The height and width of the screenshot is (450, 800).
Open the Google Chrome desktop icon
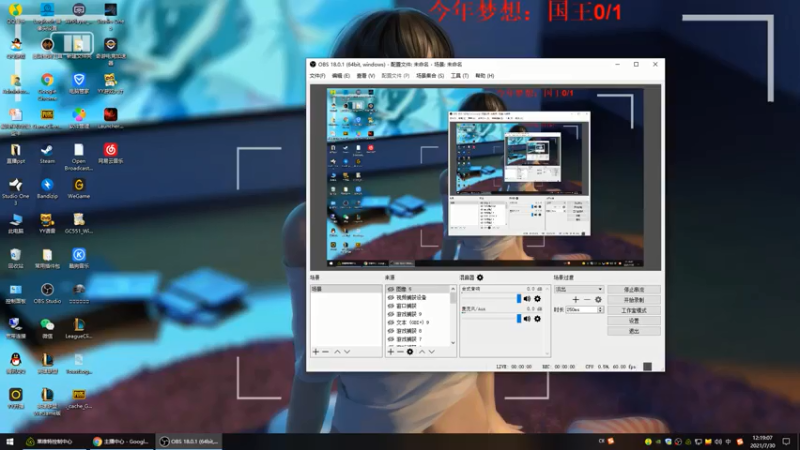(47, 85)
